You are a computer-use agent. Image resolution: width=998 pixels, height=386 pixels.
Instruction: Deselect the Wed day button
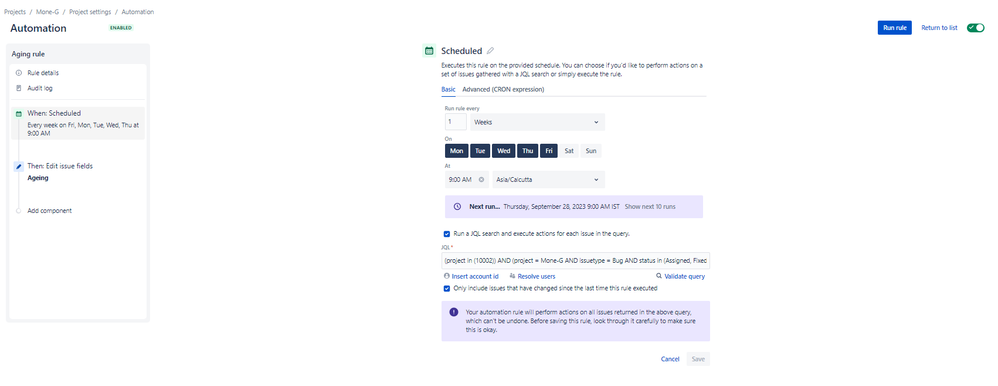click(503, 151)
